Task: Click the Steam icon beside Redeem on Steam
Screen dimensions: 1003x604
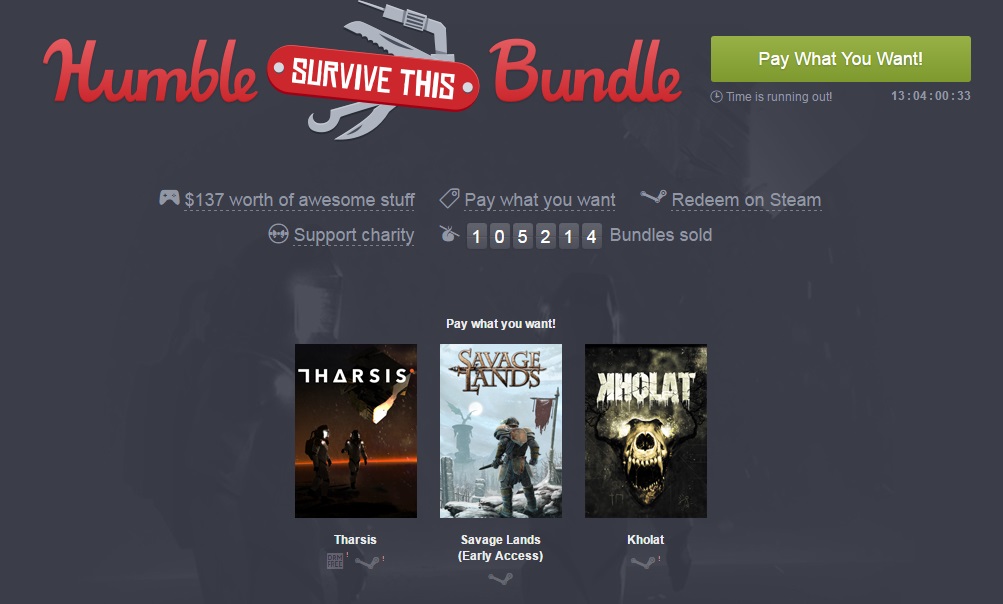Action: [x=653, y=197]
